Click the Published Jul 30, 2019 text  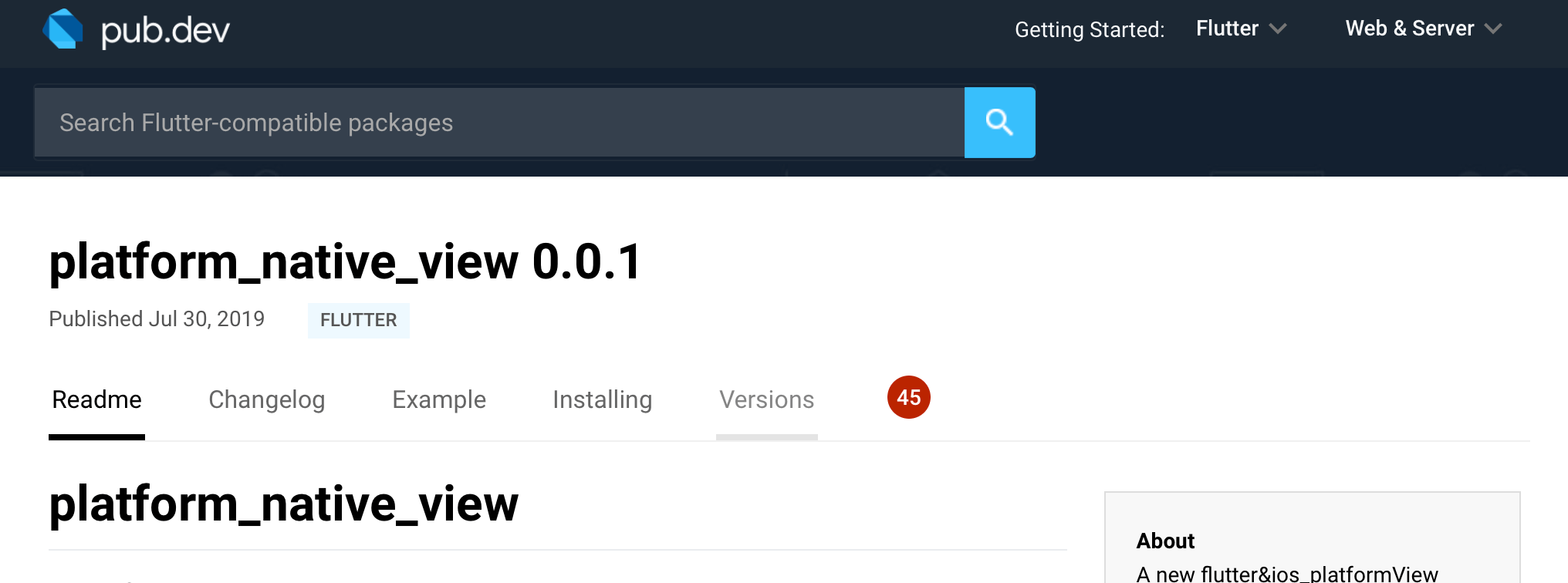(157, 318)
